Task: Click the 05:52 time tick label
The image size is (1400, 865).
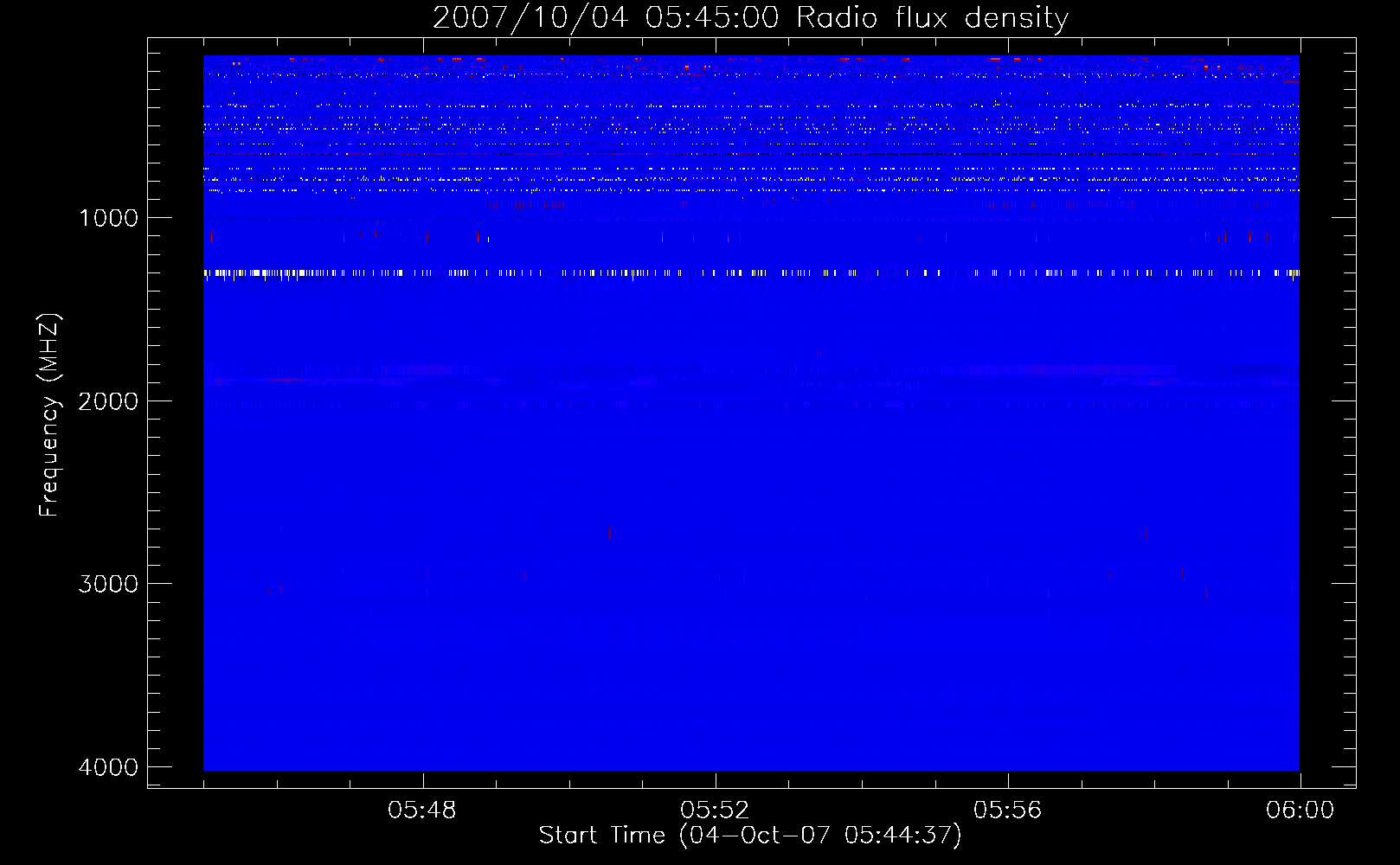Action: [x=715, y=811]
